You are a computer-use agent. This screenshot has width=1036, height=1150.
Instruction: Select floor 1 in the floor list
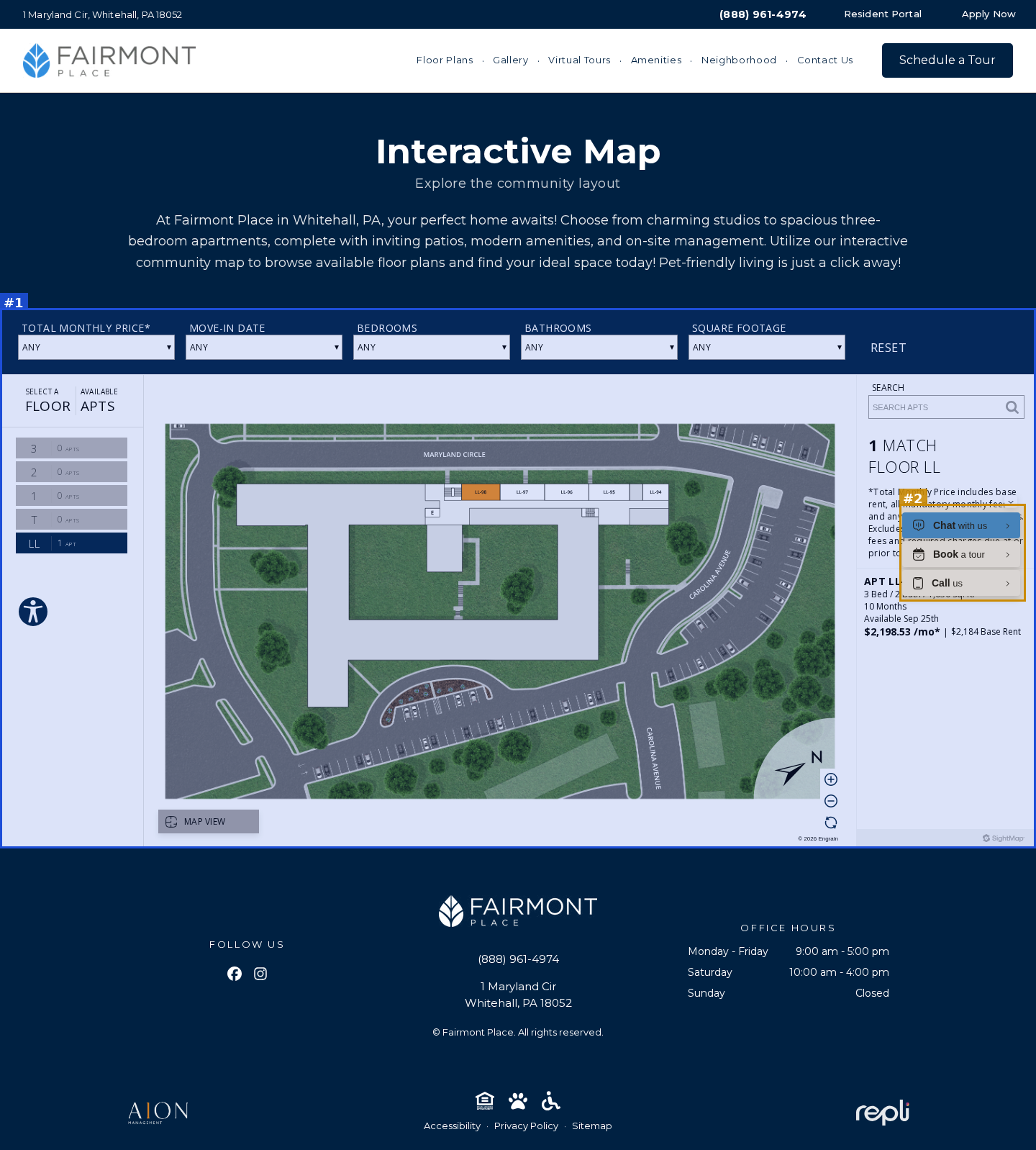[x=71, y=496]
